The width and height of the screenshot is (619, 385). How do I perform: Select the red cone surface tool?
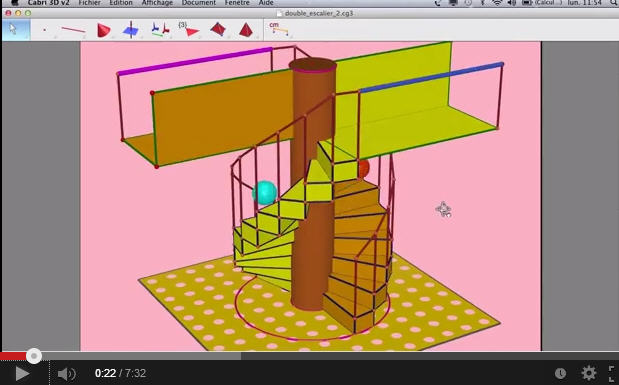103,30
